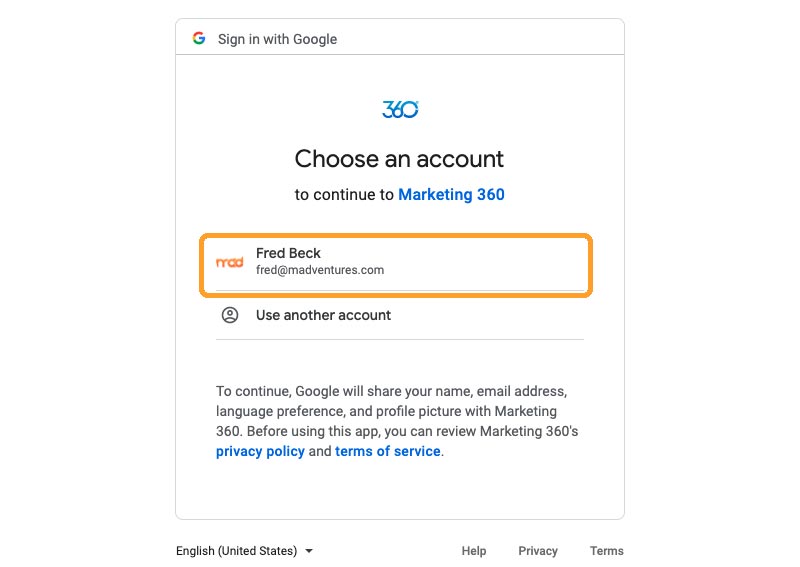Screen dimensions: 800x567
Task: Select the Fred Beck account
Action: click(396, 265)
